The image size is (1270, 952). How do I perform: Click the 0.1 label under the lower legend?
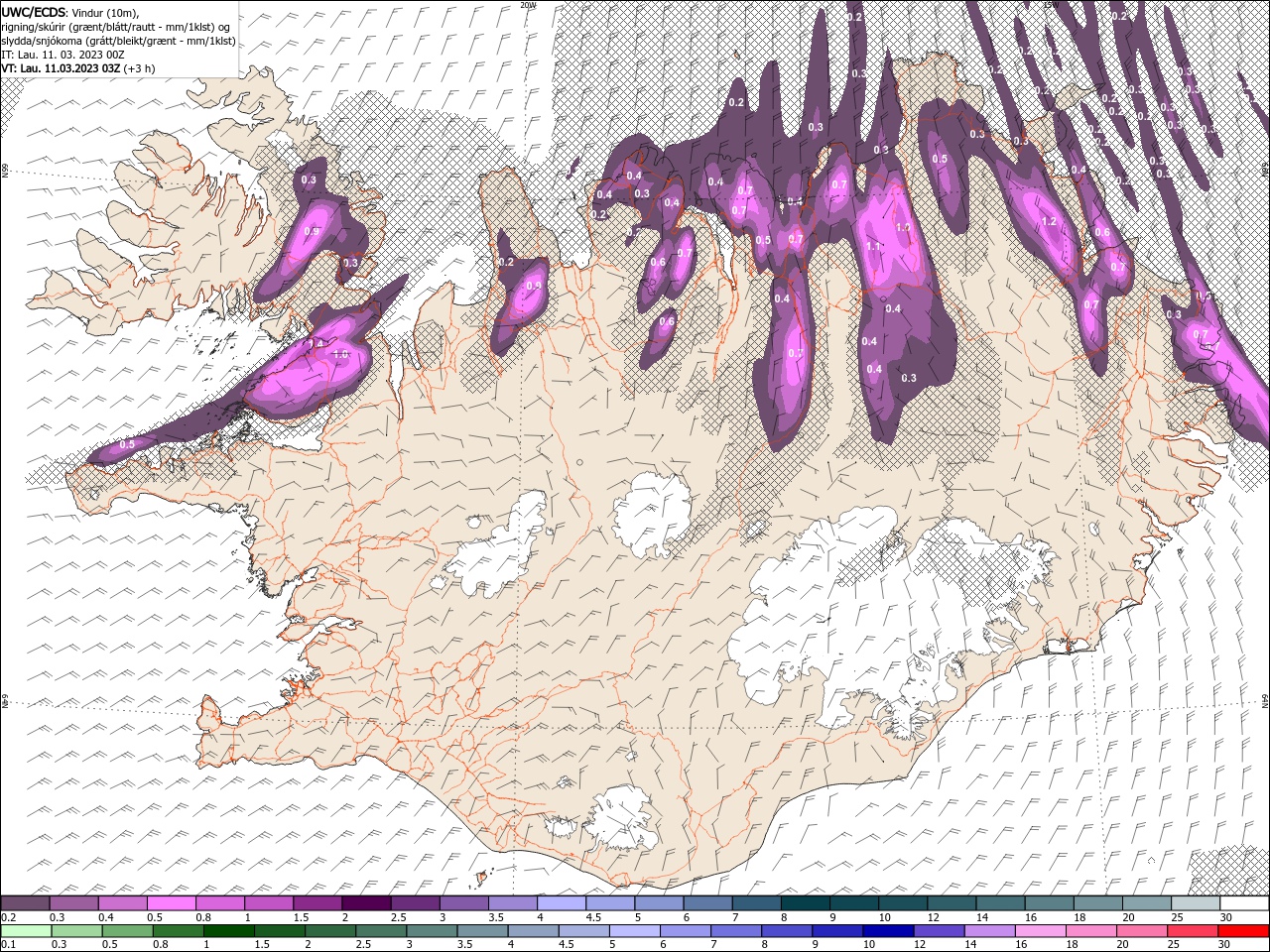[x=8, y=945]
